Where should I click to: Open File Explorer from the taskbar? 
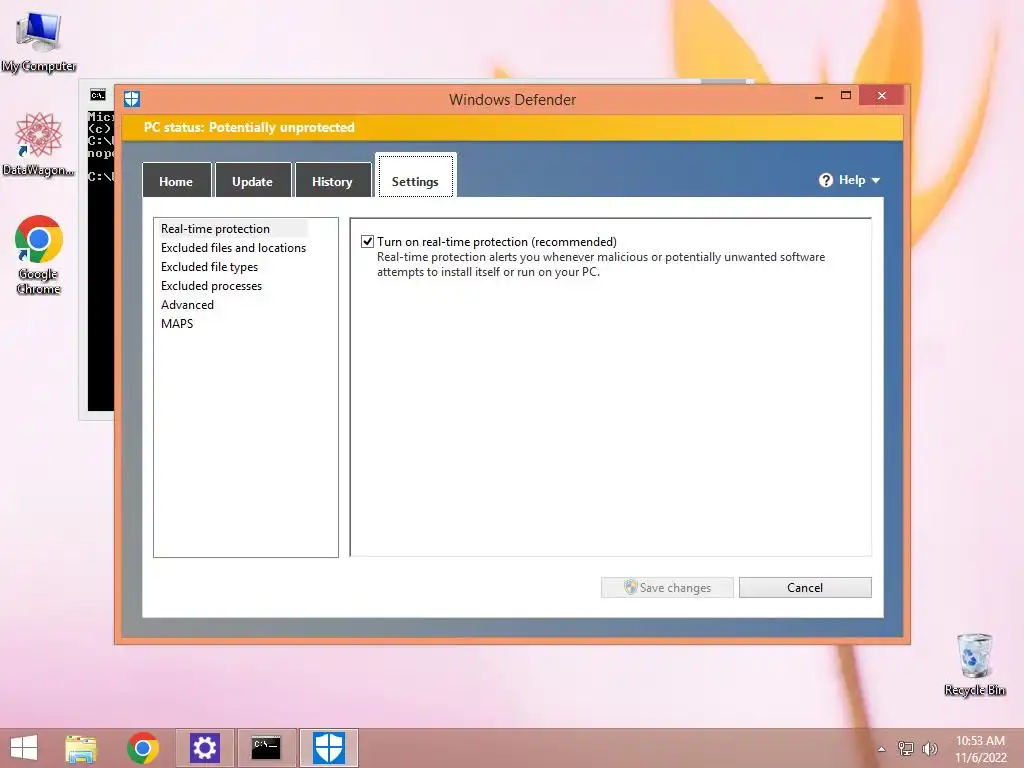81,748
